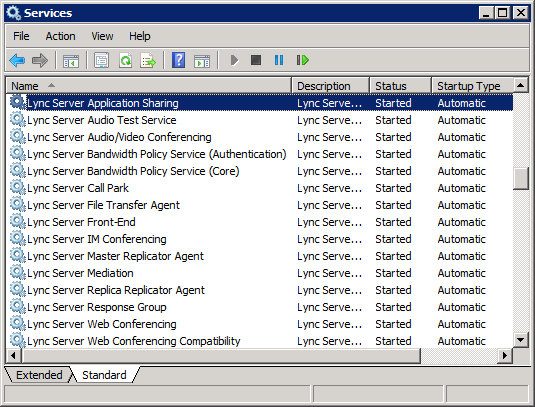Toggle Show/Hide Console Tree icon
This screenshot has width=535, height=407.
(x=71, y=61)
